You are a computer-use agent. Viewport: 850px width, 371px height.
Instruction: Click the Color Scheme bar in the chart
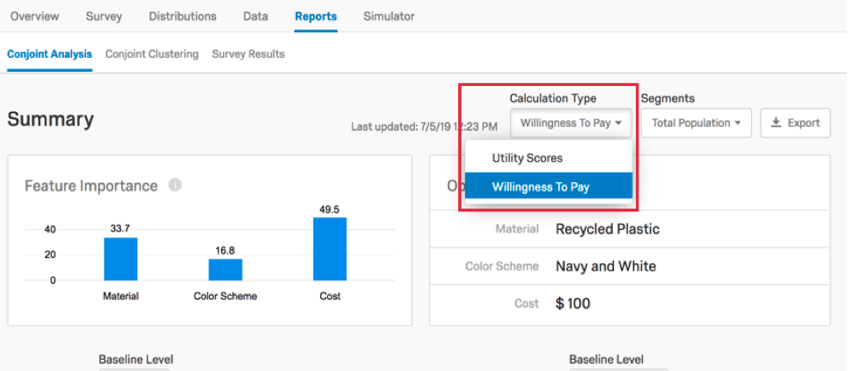pos(226,270)
